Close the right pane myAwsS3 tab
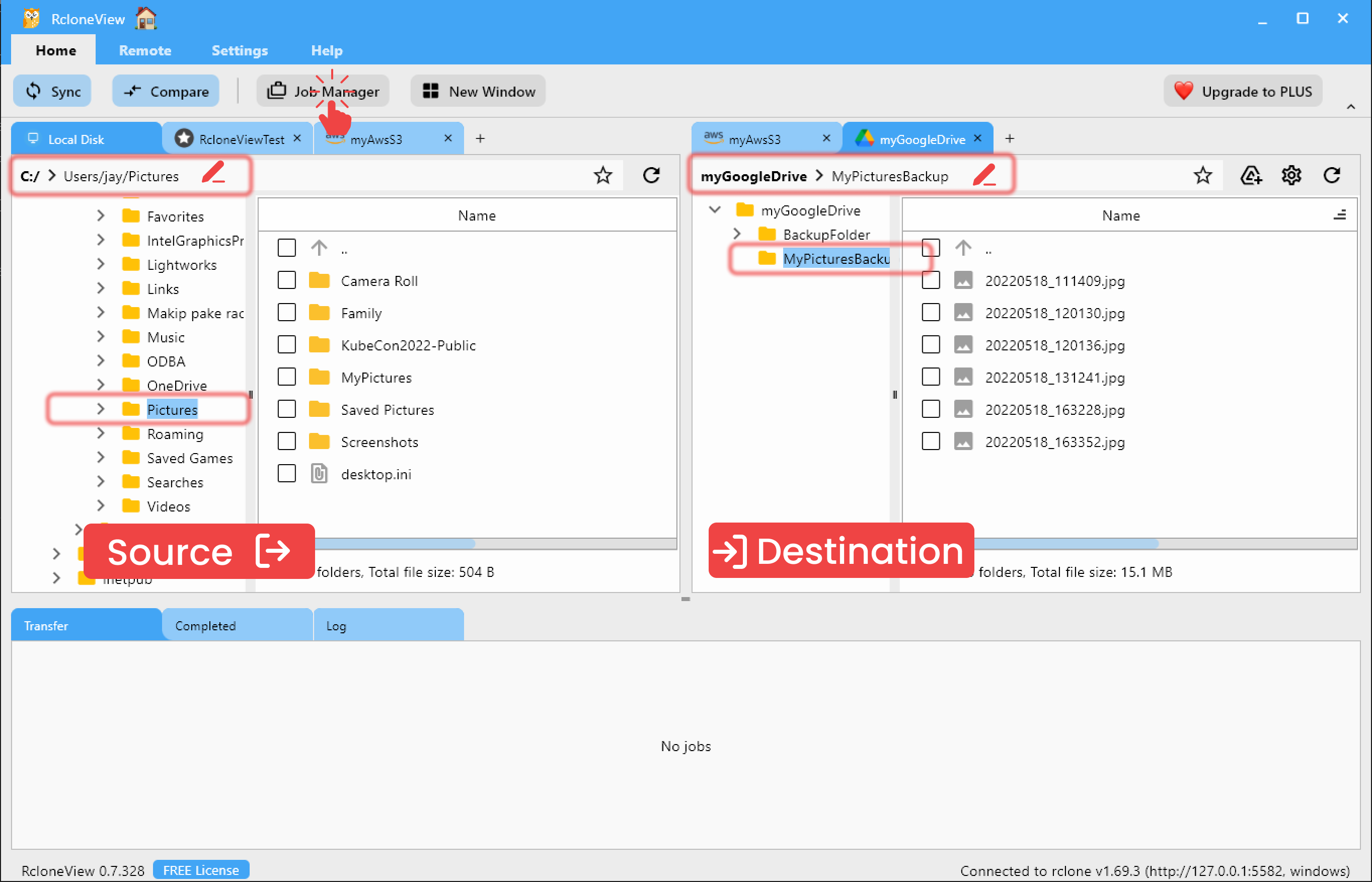1372x882 pixels. click(x=826, y=138)
